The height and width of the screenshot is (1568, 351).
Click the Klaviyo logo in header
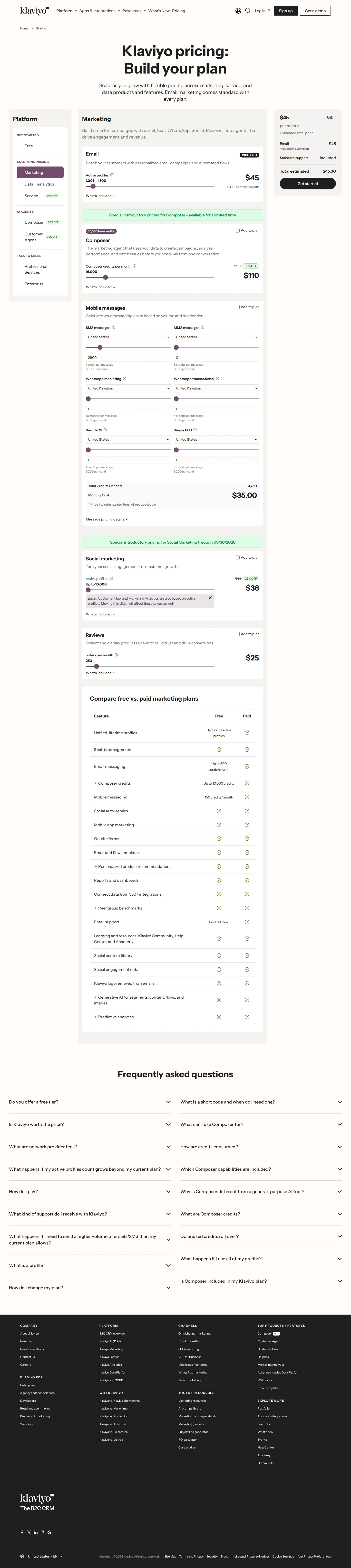(x=34, y=11)
